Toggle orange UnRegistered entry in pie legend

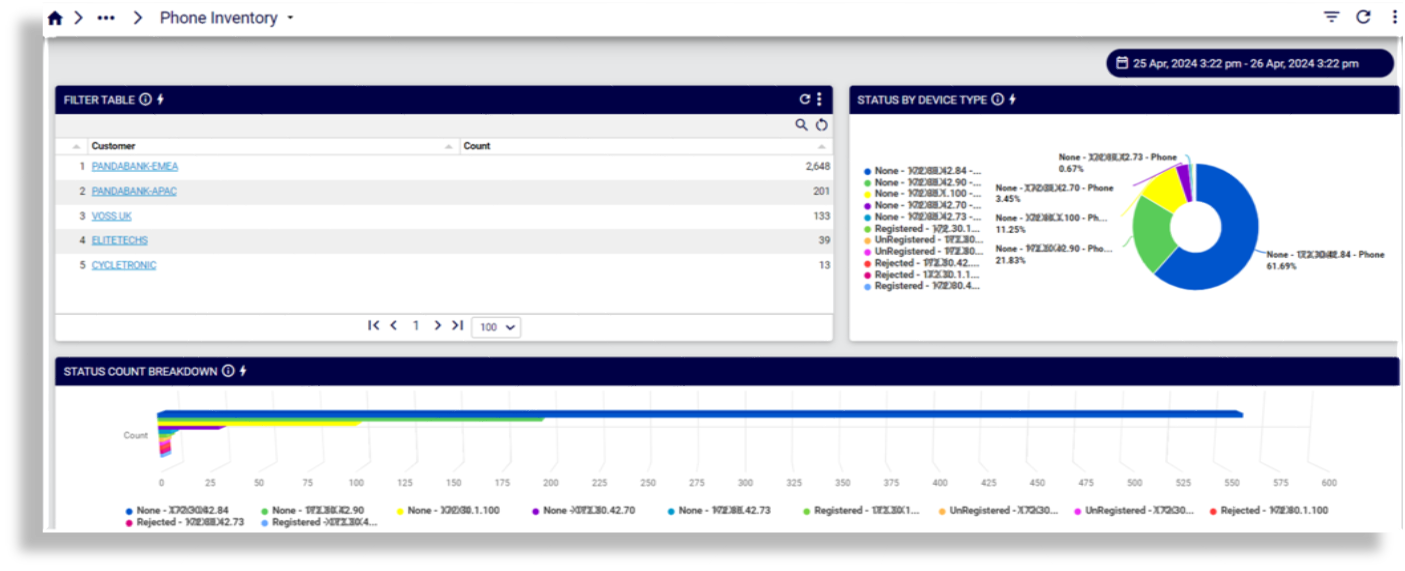[922, 240]
